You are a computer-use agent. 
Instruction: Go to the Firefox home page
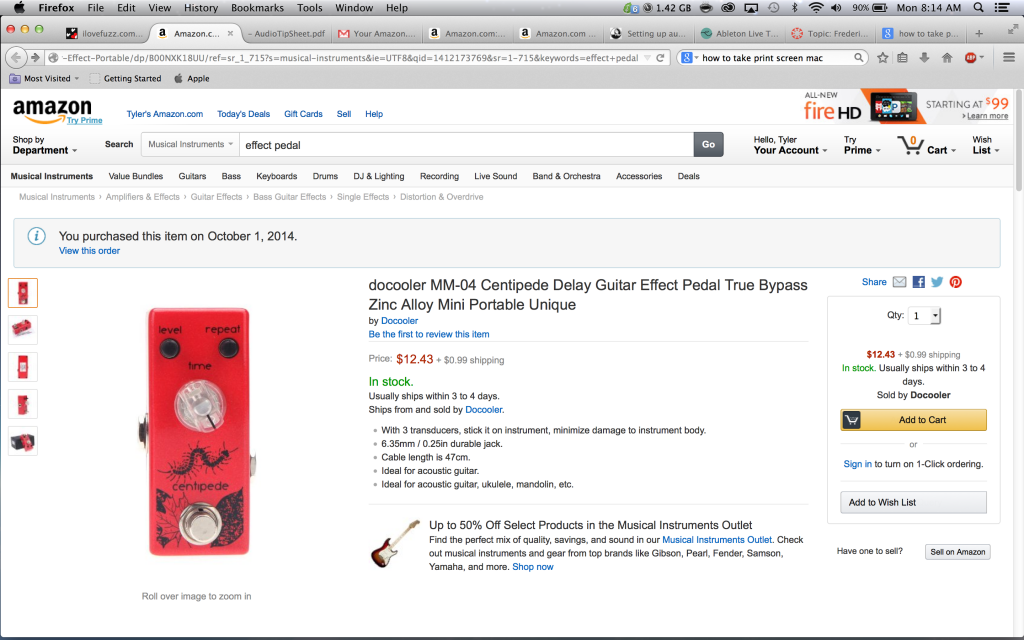pos(947,58)
